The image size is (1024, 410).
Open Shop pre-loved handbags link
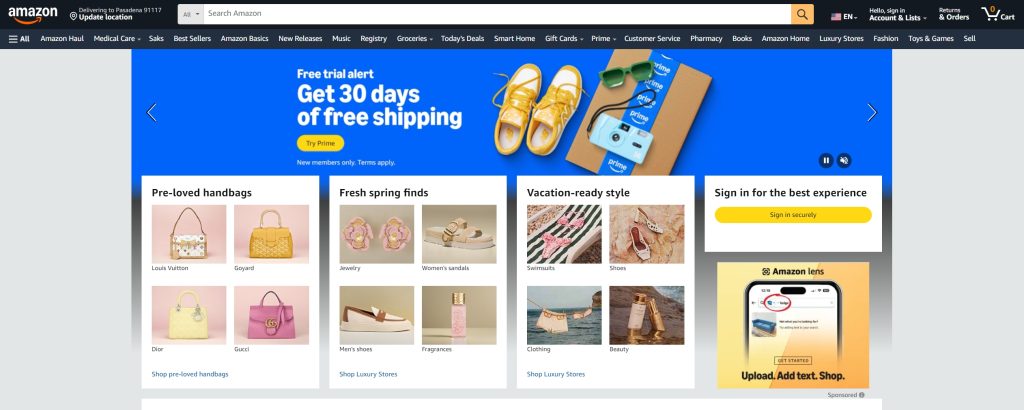[190, 374]
